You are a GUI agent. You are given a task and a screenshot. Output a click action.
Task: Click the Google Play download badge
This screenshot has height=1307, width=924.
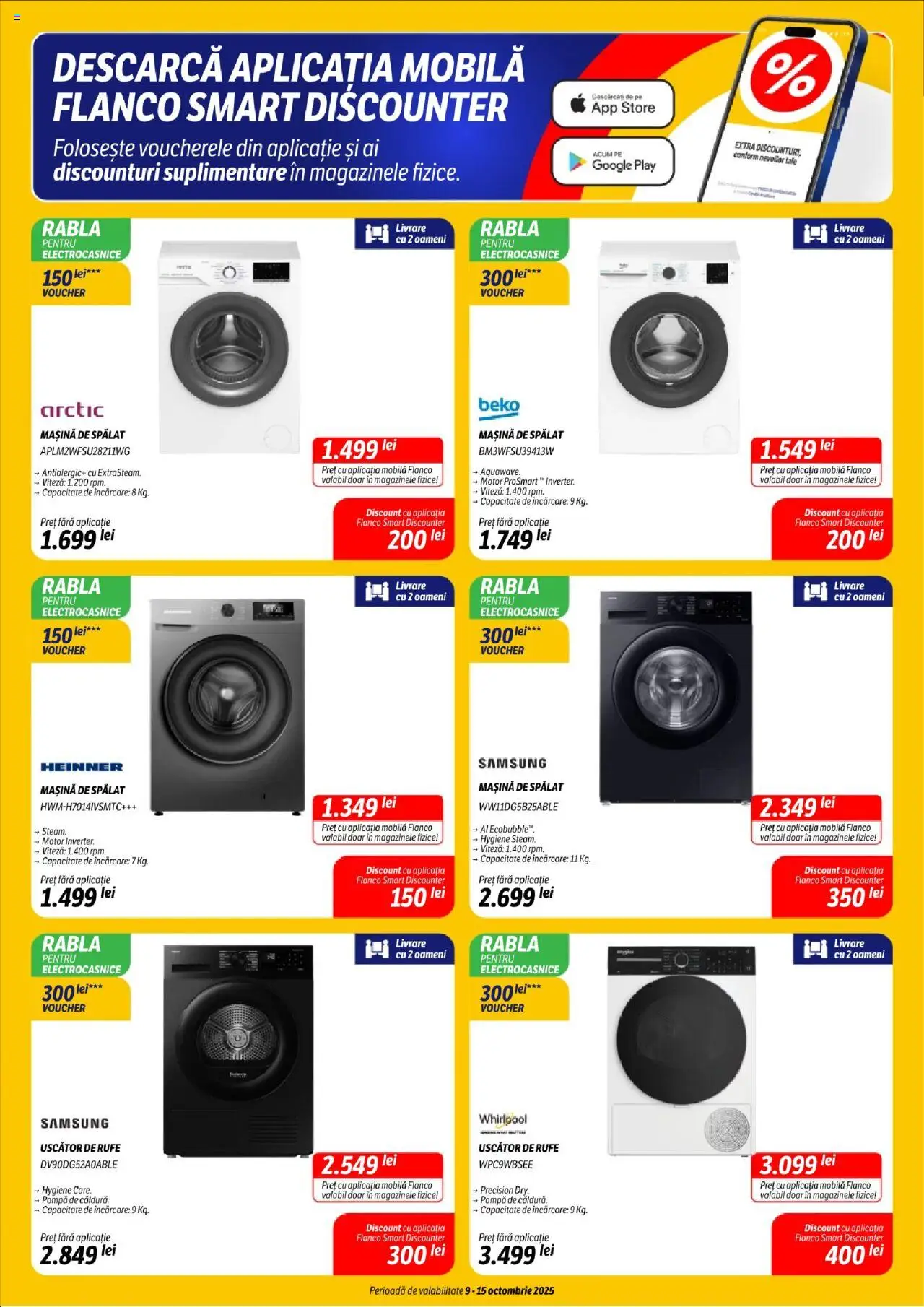613,161
